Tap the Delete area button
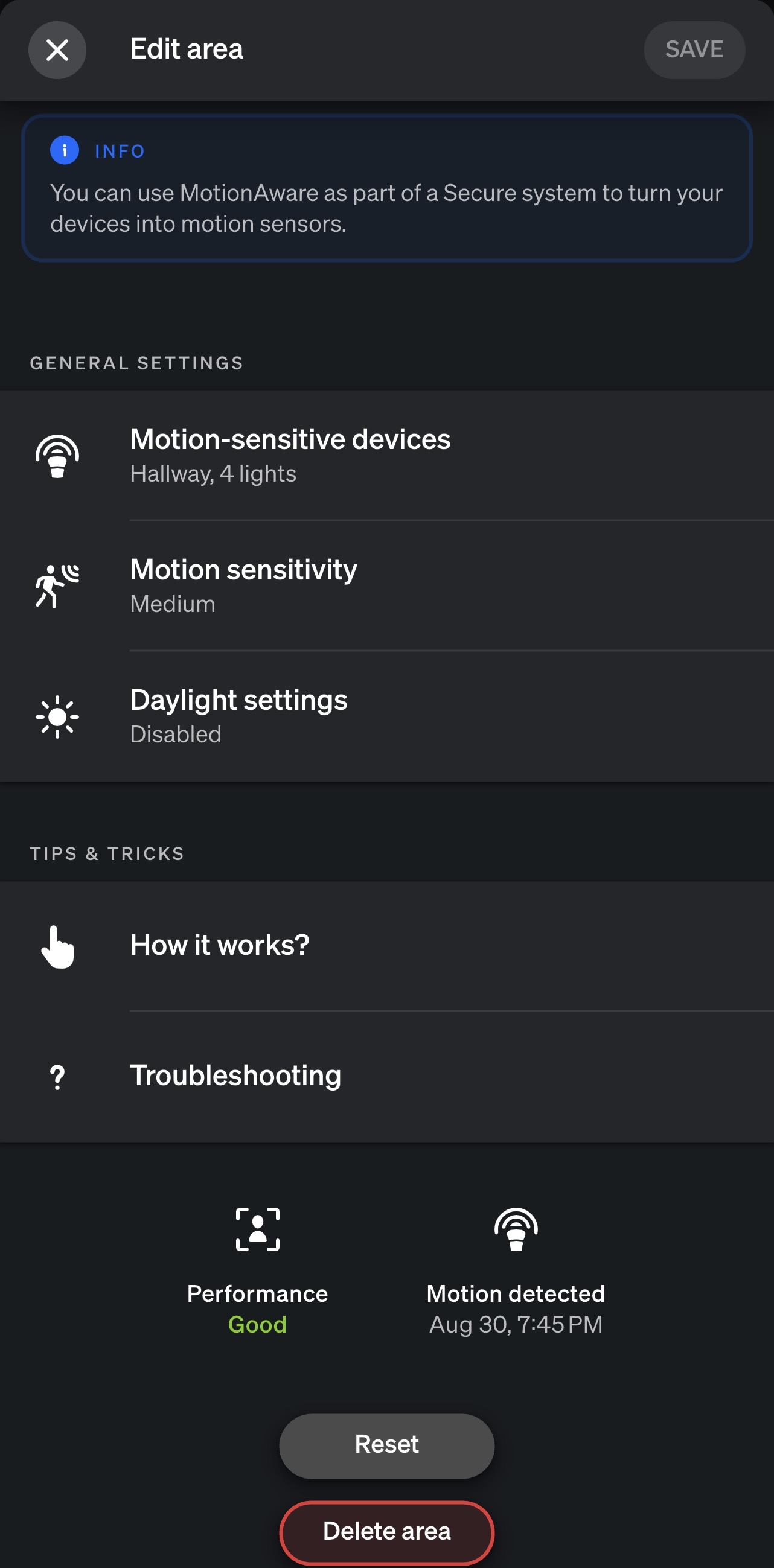Image resolution: width=774 pixels, height=1568 pixels. 386,1532
